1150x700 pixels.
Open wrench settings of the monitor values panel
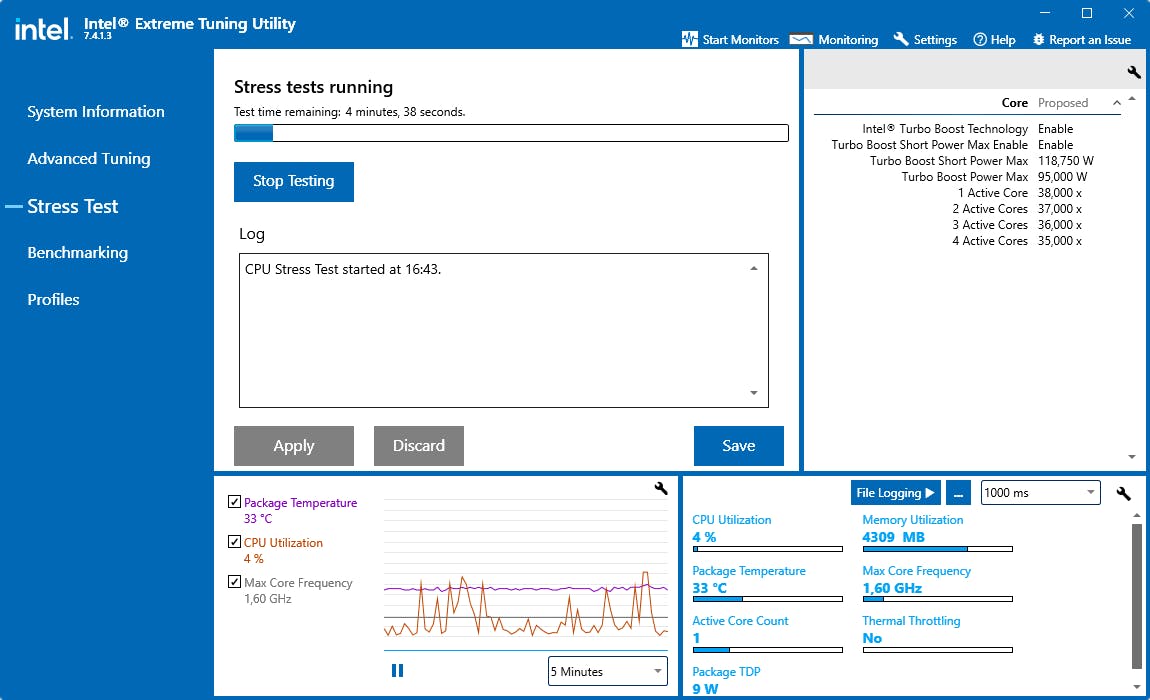[x=1124, y=493]
